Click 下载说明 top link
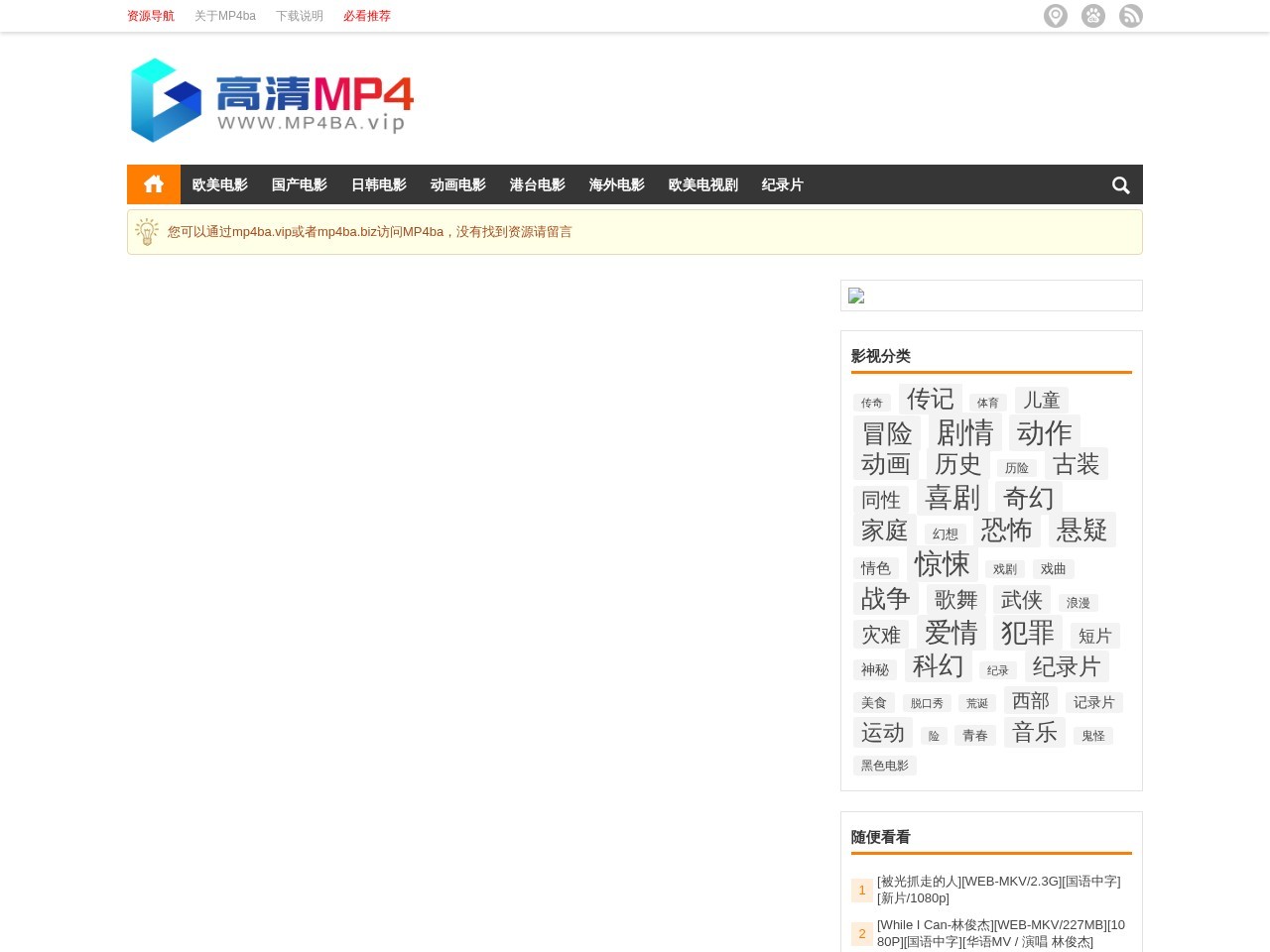 [x=300, y=16]
